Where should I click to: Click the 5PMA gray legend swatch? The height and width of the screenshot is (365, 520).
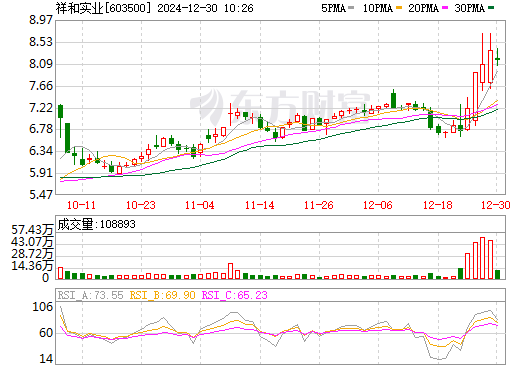(x=351, y=8)
